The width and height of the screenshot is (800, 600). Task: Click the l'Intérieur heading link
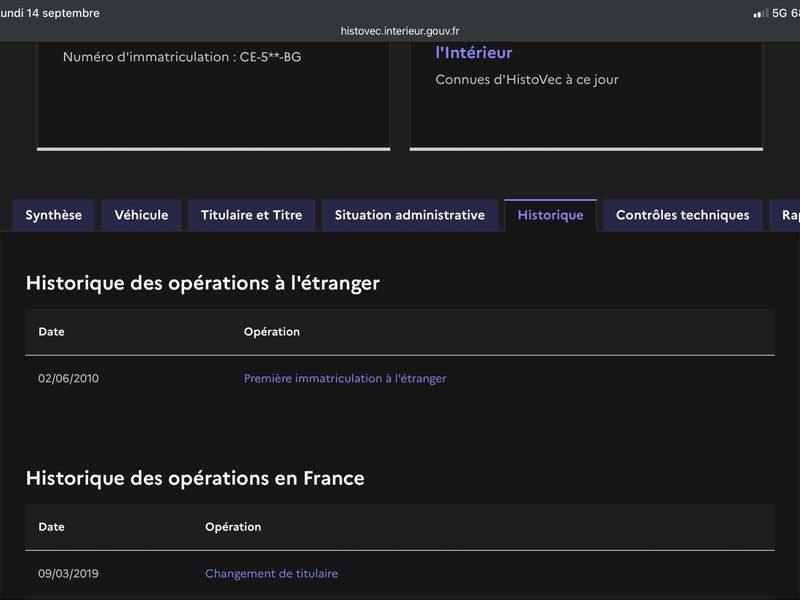[x=474, y=53]
